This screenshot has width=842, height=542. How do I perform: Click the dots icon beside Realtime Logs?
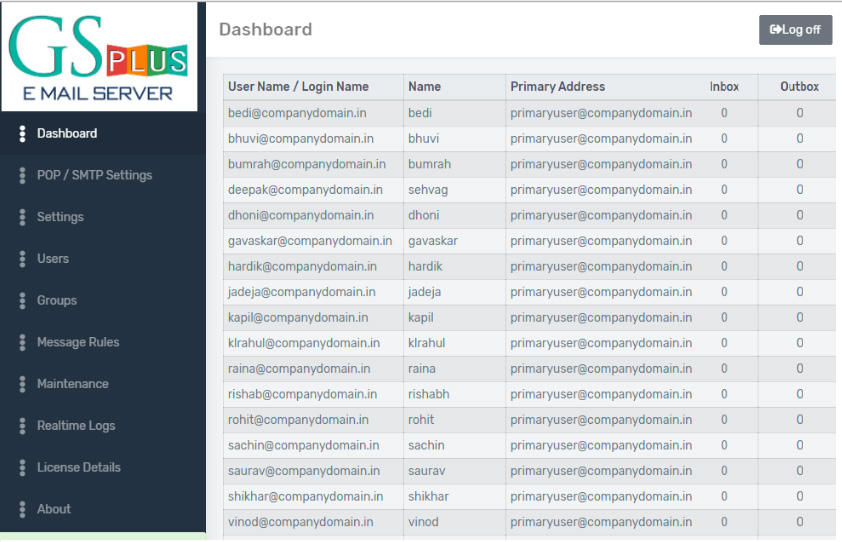[22, 426]
